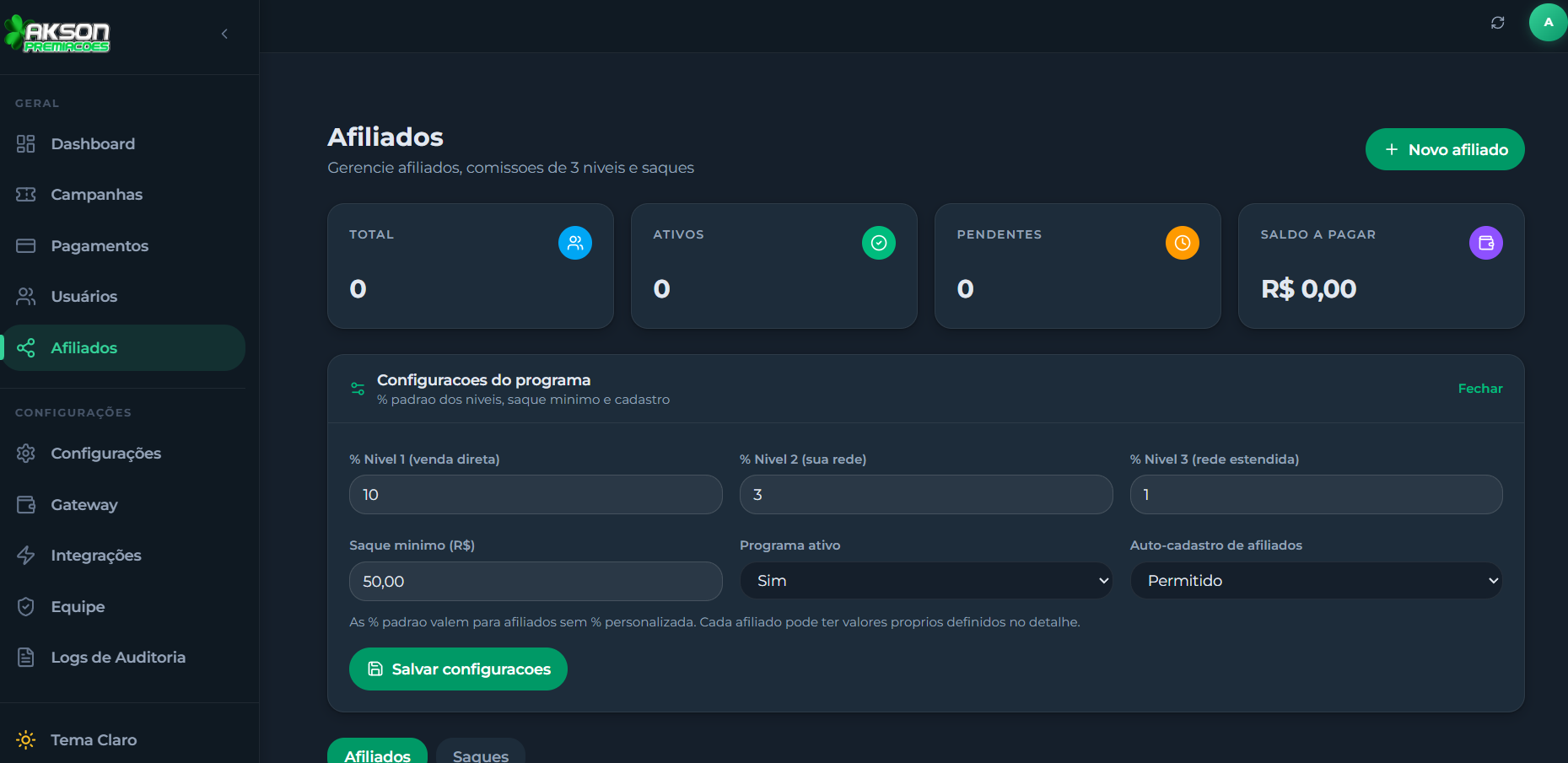
Task: Click the R$ 0,00 balance value
Action: point(1308,289)
